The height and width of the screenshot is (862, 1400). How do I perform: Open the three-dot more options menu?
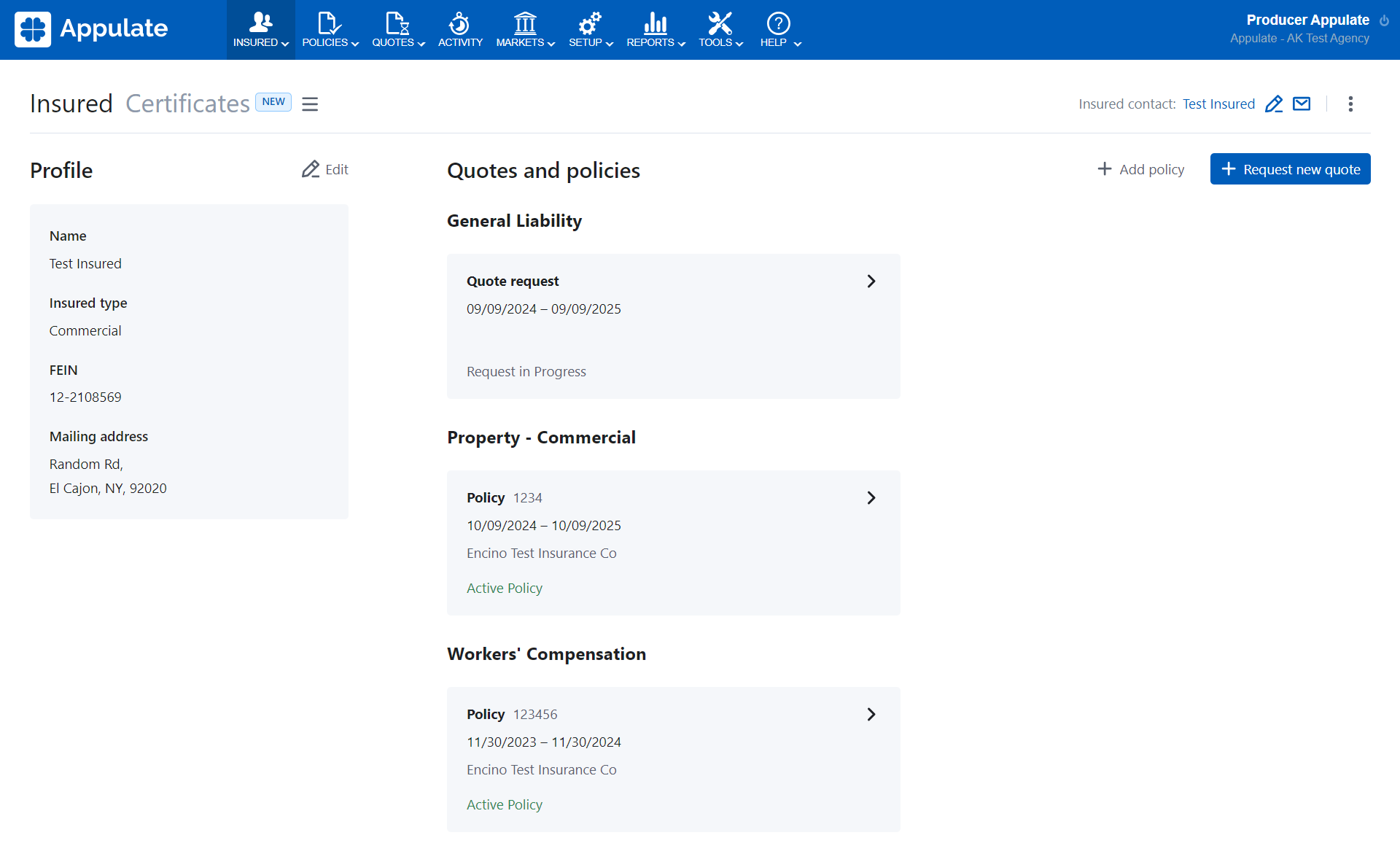[x=1350, y=104]
